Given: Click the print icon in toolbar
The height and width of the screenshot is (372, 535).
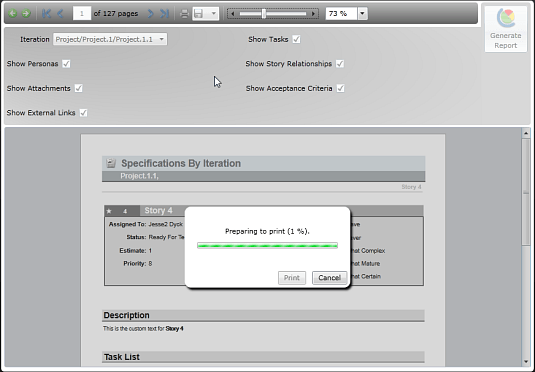Looking at the screenshot, I should [184, 14].
